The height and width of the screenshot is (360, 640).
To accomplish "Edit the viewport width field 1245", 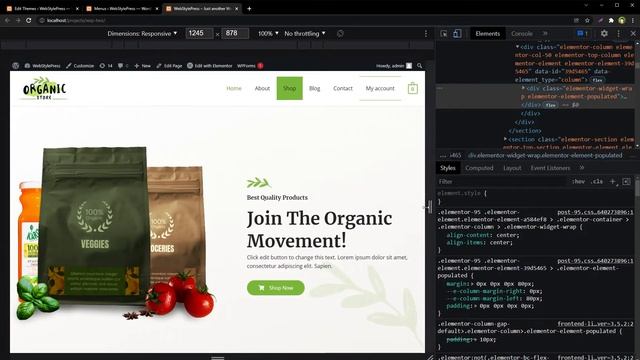I will (x=199, y=33).
